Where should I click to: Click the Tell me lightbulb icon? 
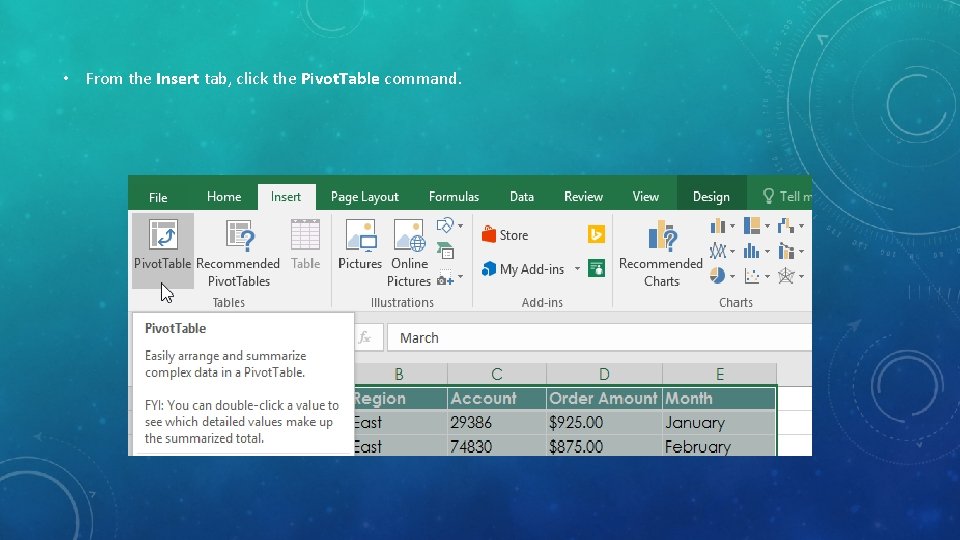[768, 196]
